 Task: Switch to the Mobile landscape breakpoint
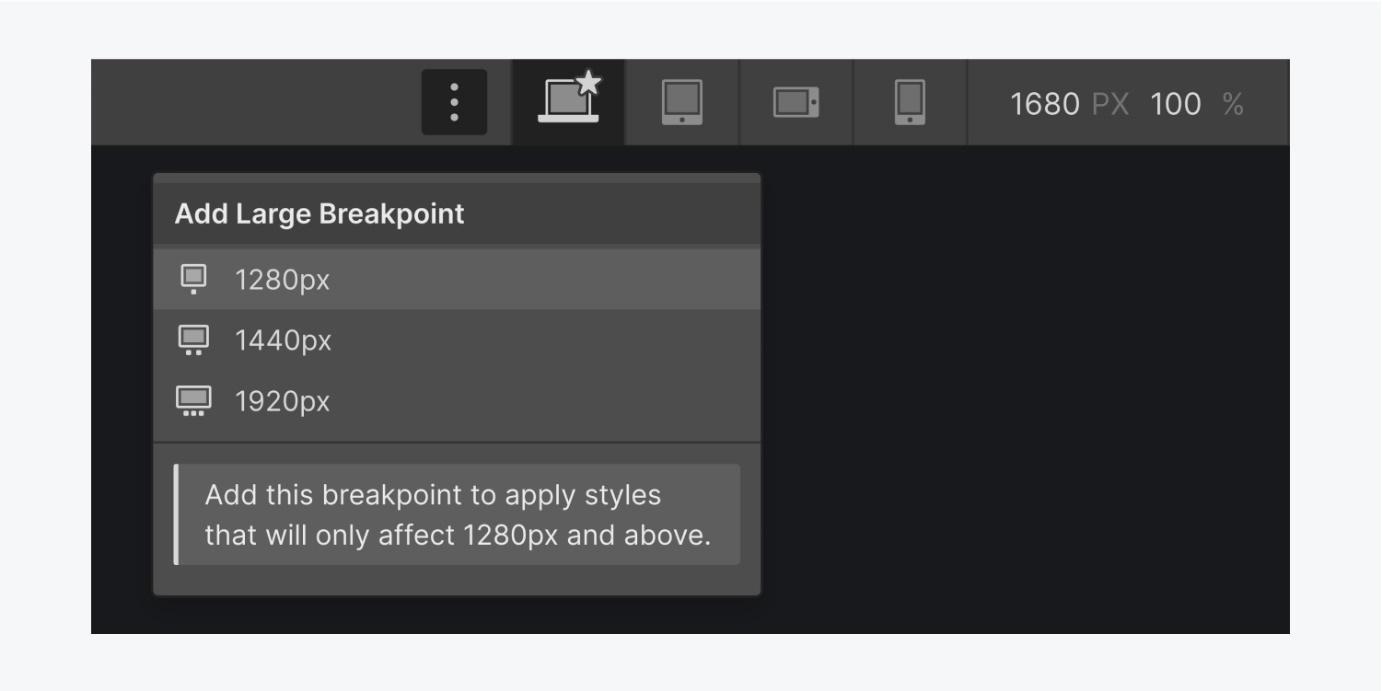coord(795,103)
